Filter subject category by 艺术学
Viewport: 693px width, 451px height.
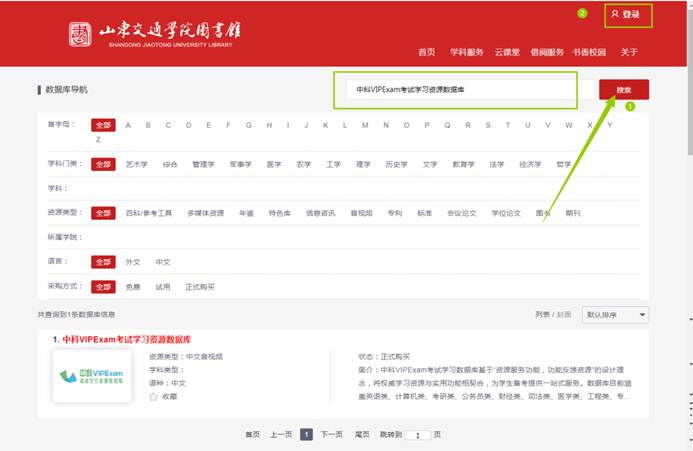pyautogui.click(x=137, y=164)
